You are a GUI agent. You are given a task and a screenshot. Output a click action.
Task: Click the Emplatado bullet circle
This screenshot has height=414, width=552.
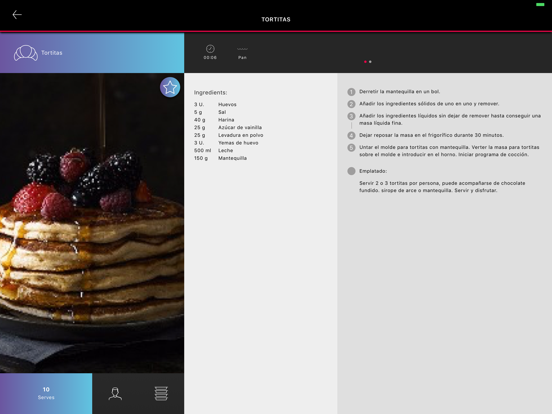351,171
